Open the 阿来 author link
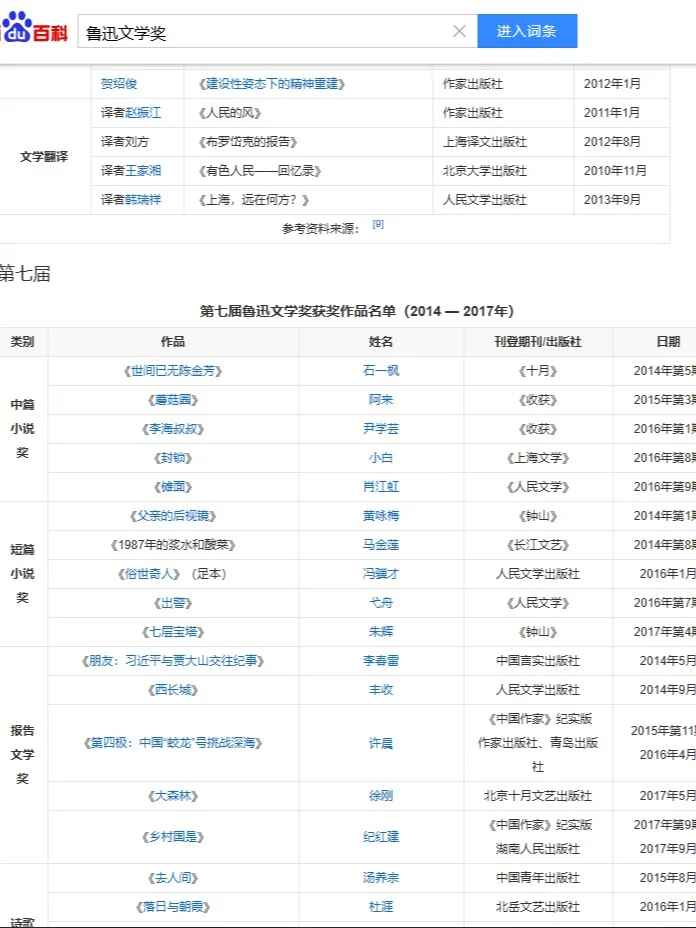The width and height of the screenshot is (696, 928). click(381, 400)
